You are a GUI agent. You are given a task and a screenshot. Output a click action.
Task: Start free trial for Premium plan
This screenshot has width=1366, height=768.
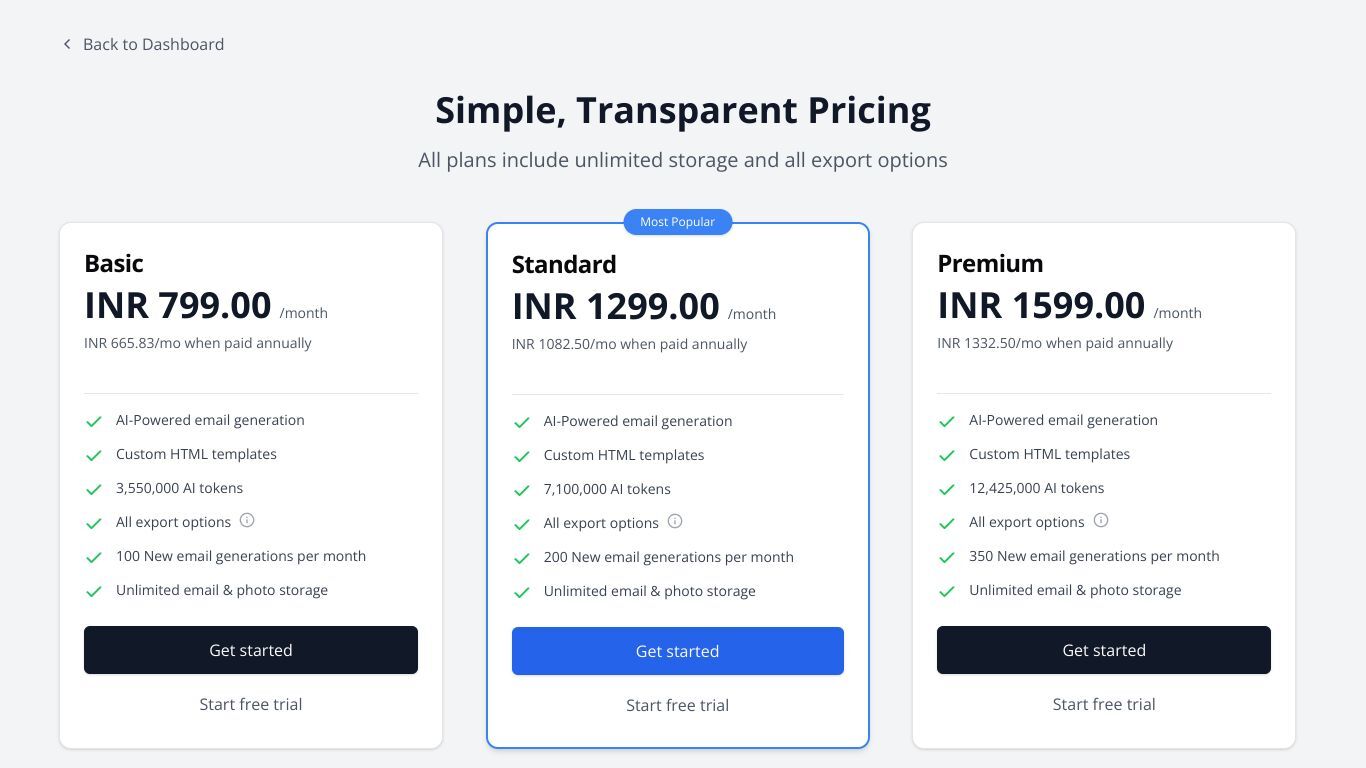tap(1104, 704)
